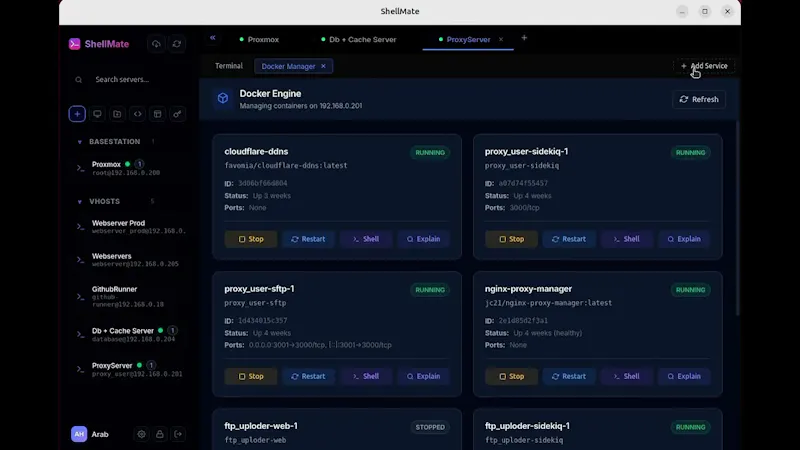Click the ShellMate logo icon

[x=74, y=44]
